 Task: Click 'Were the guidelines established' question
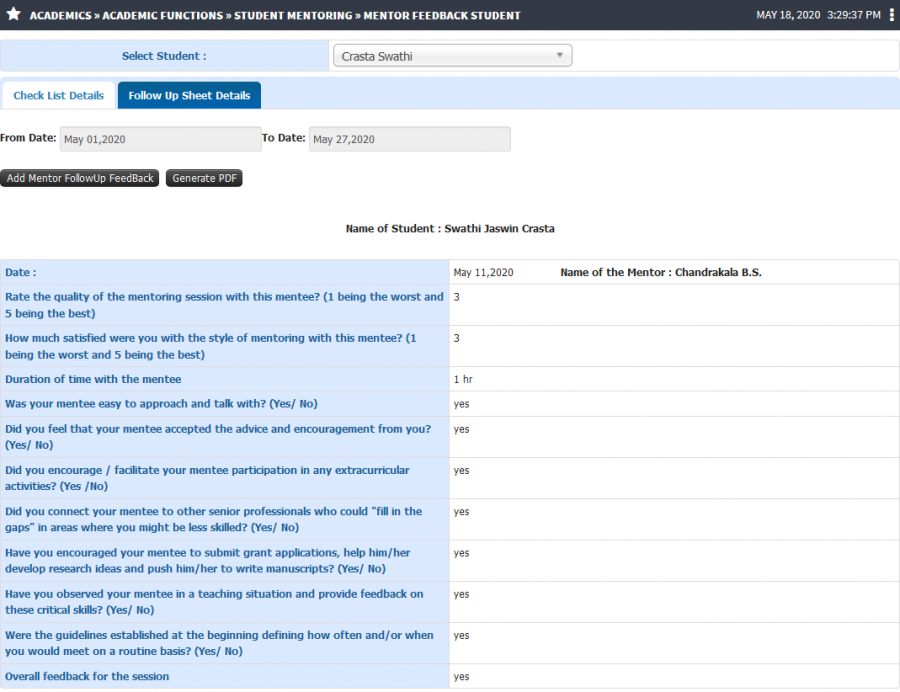219,643
